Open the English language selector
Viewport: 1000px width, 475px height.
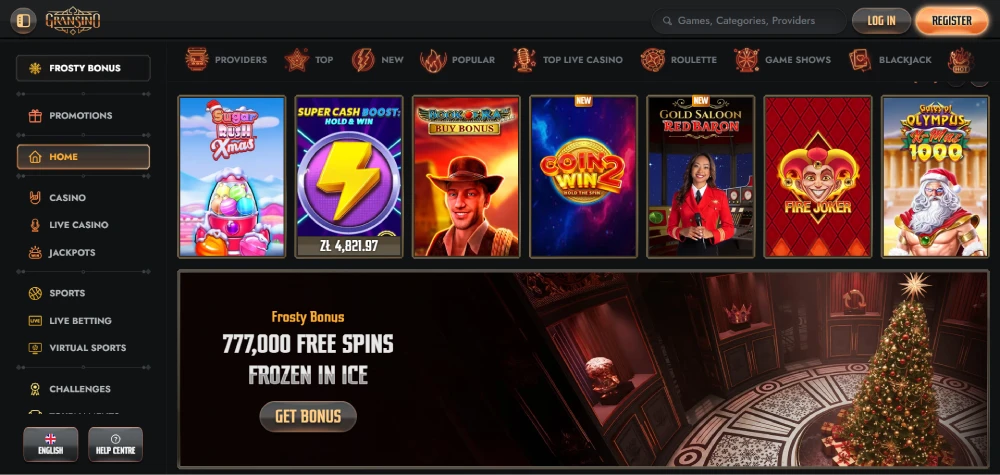pyautogui.click(x=50, y=444)
